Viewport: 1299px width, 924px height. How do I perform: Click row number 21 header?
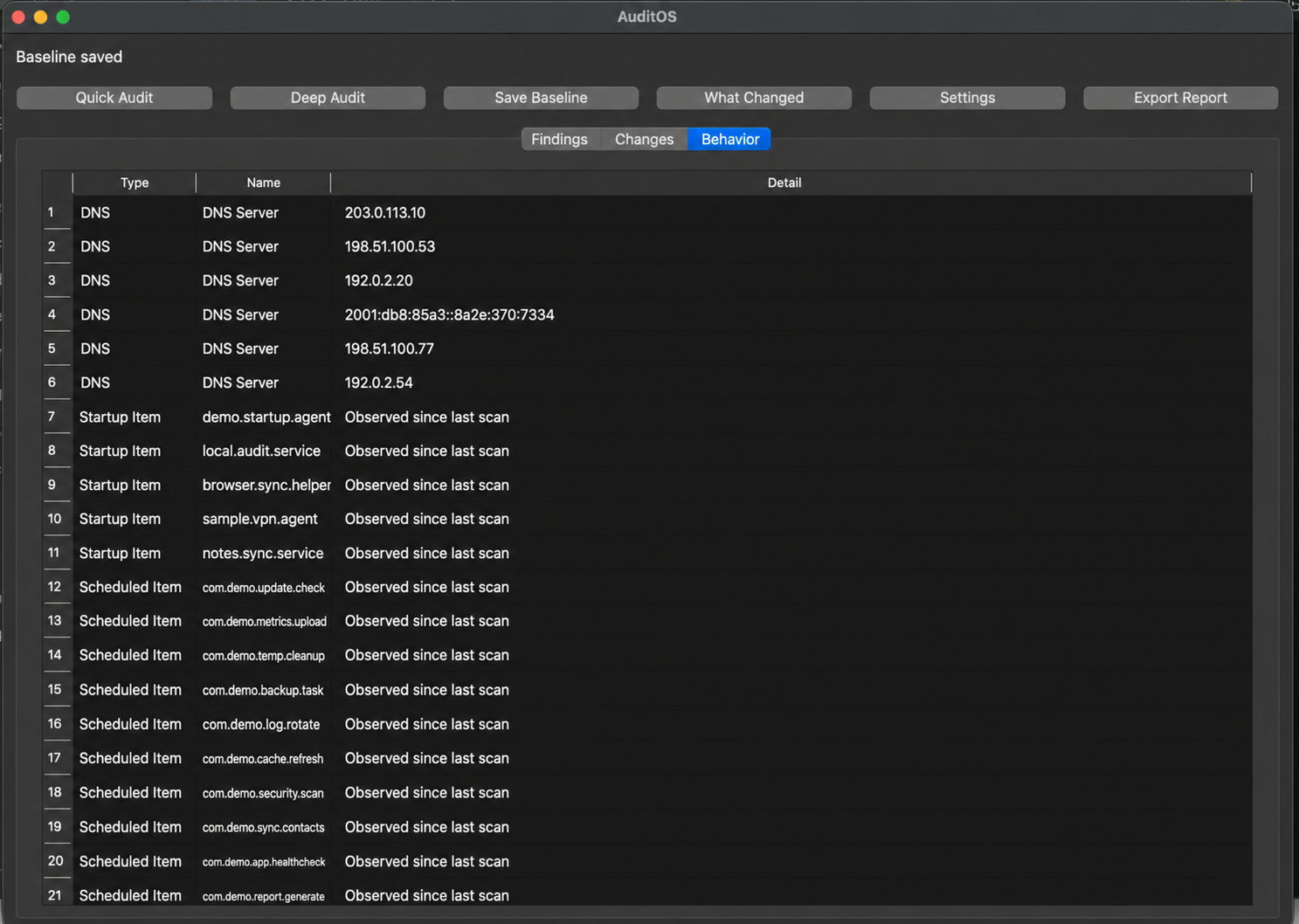[57, 895]
